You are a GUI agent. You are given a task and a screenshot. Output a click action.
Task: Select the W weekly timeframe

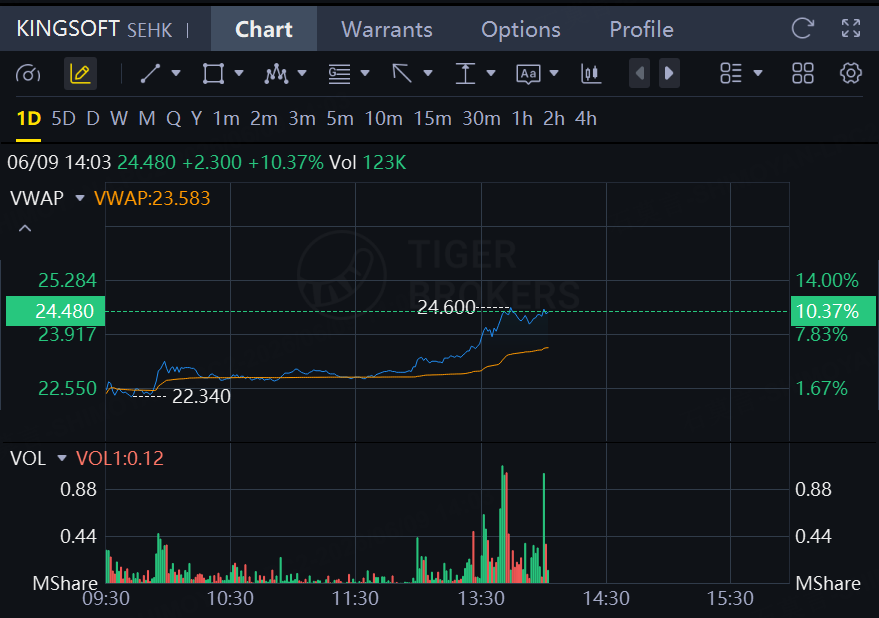(119, 119)
